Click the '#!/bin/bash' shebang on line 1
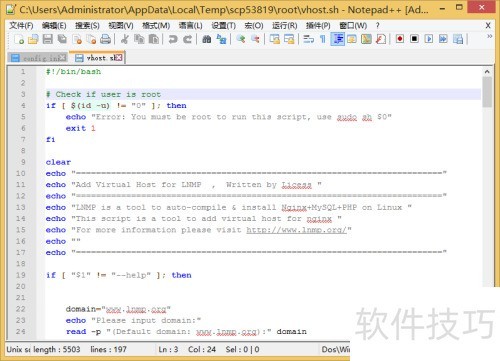 click(x=73, y=72)
